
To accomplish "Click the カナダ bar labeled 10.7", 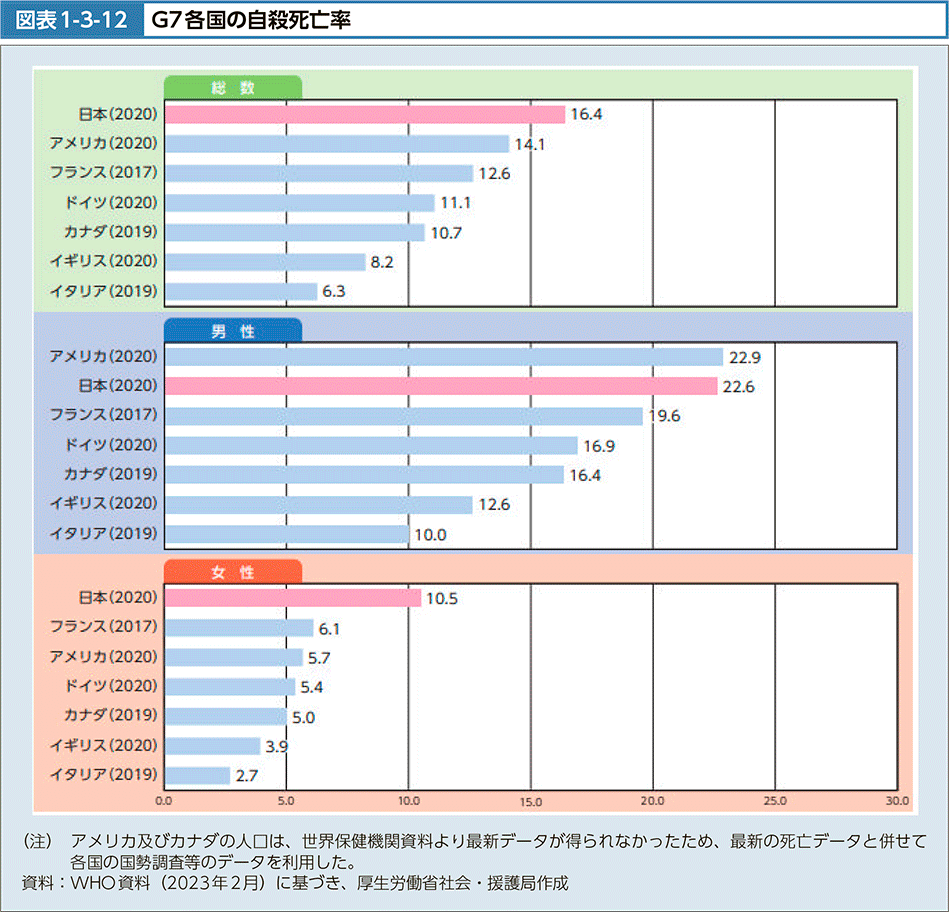I will (294, 232).
